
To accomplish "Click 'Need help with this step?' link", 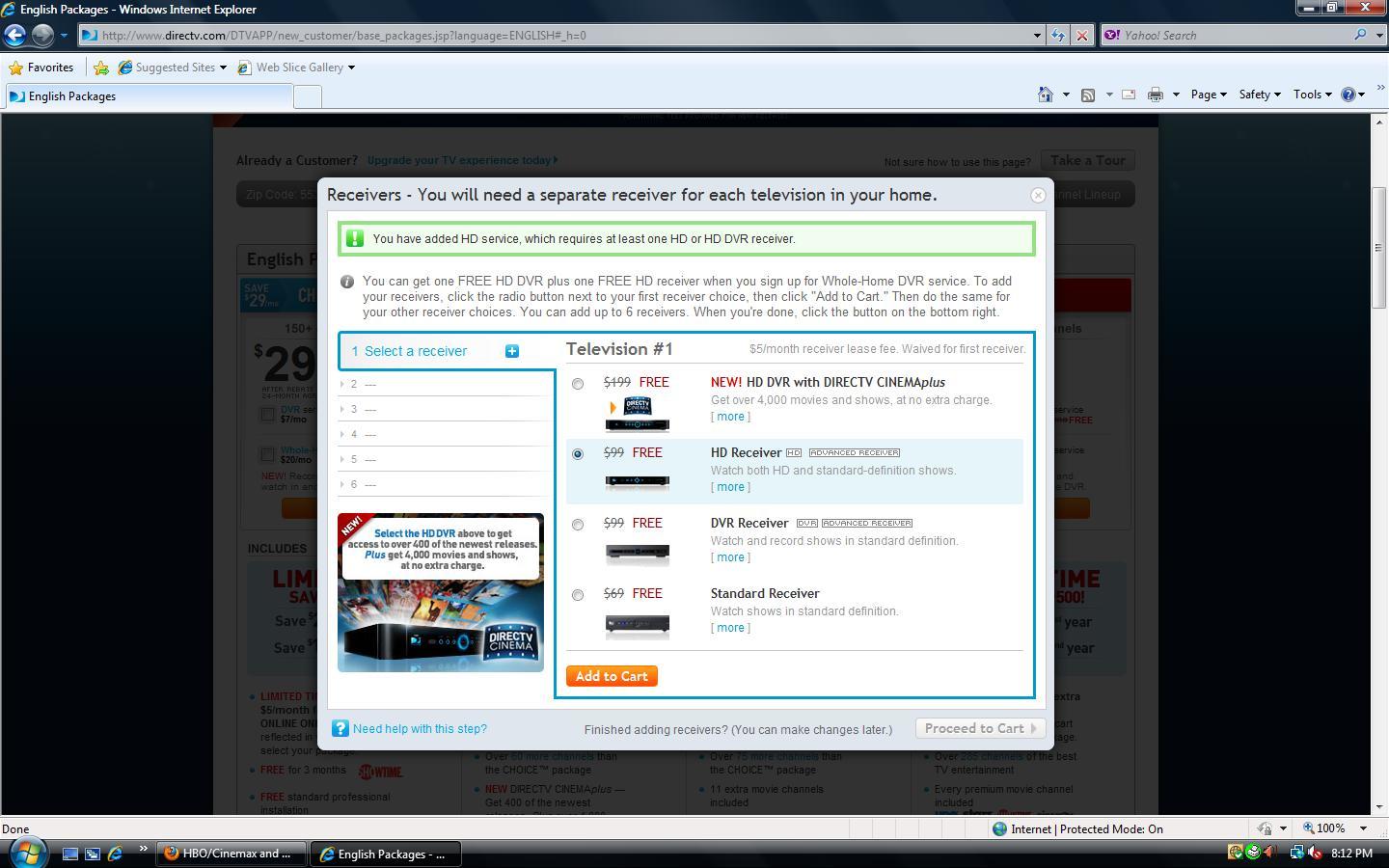I will click(420, 729).
